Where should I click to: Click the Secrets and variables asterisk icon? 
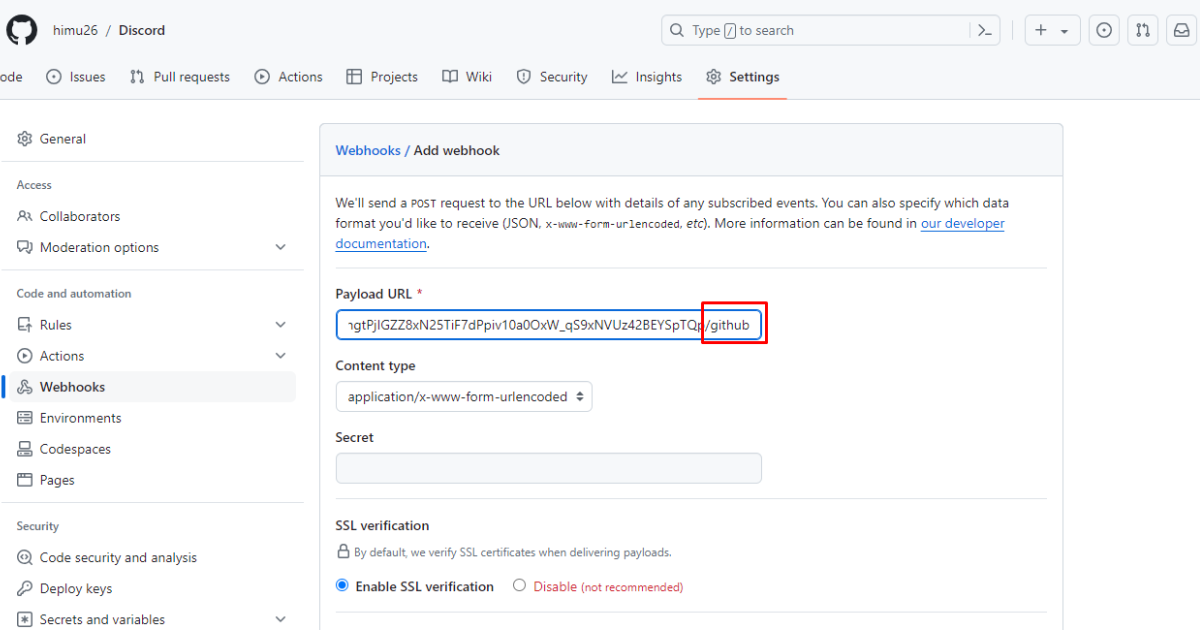[x=25, y=620]
